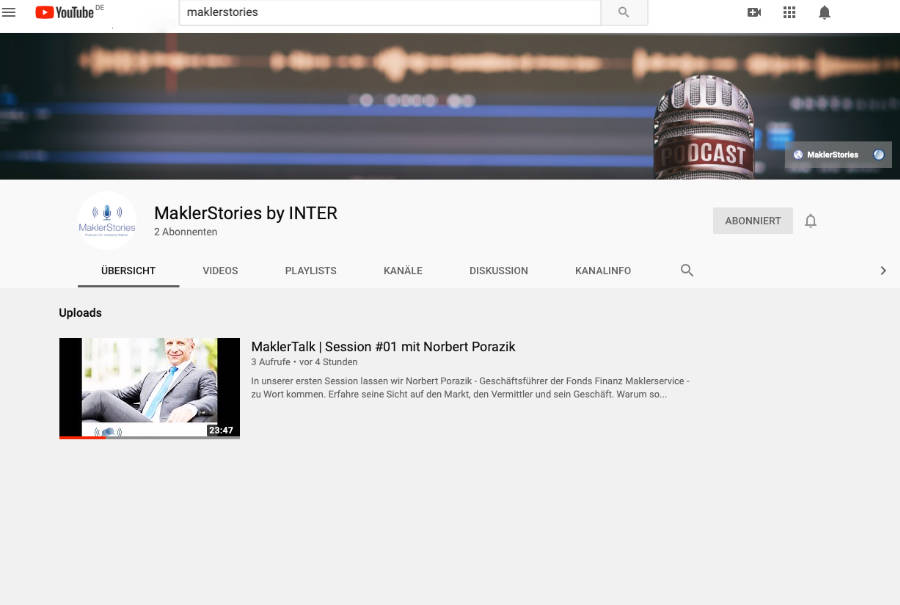The height and width of the screenshot is (605, 900).
Task: Click the 23:47 duration badge
Action: [x=221, y=430]
